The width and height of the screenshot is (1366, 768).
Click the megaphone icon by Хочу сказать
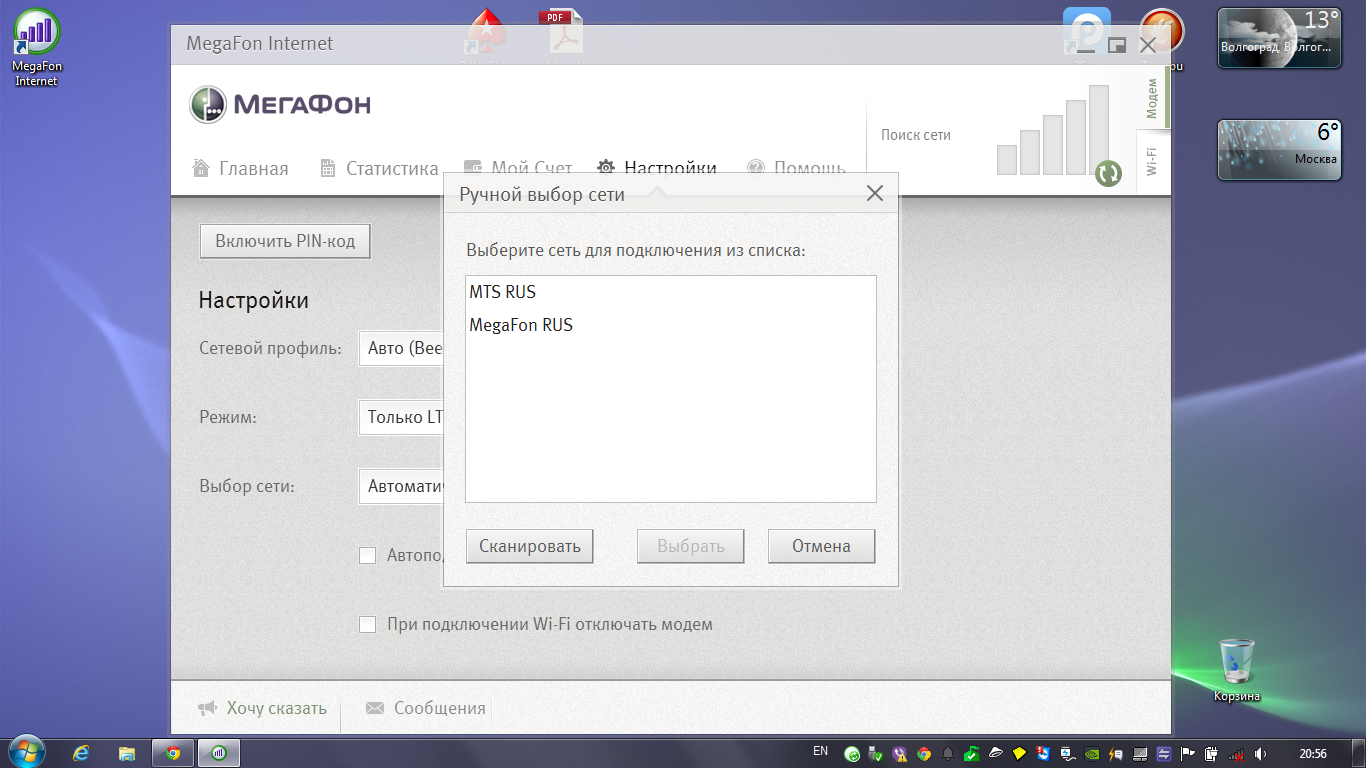(207, 708)
